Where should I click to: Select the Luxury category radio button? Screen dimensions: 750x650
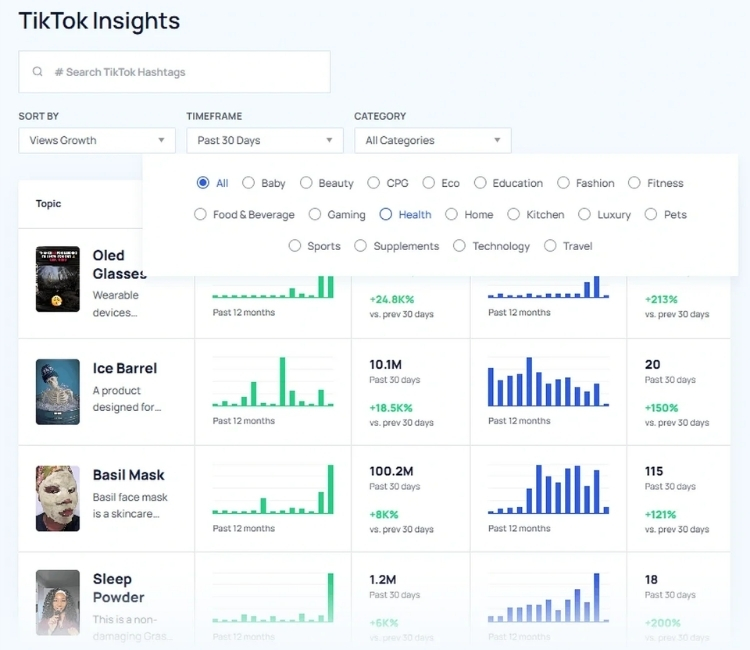pos(585,214)
